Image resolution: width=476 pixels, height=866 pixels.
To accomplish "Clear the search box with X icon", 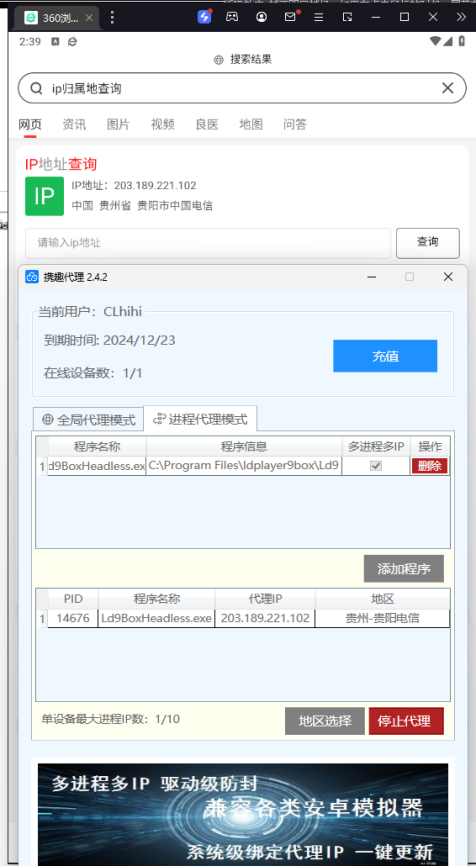I will pyautogui.click(x=447, y=88).
